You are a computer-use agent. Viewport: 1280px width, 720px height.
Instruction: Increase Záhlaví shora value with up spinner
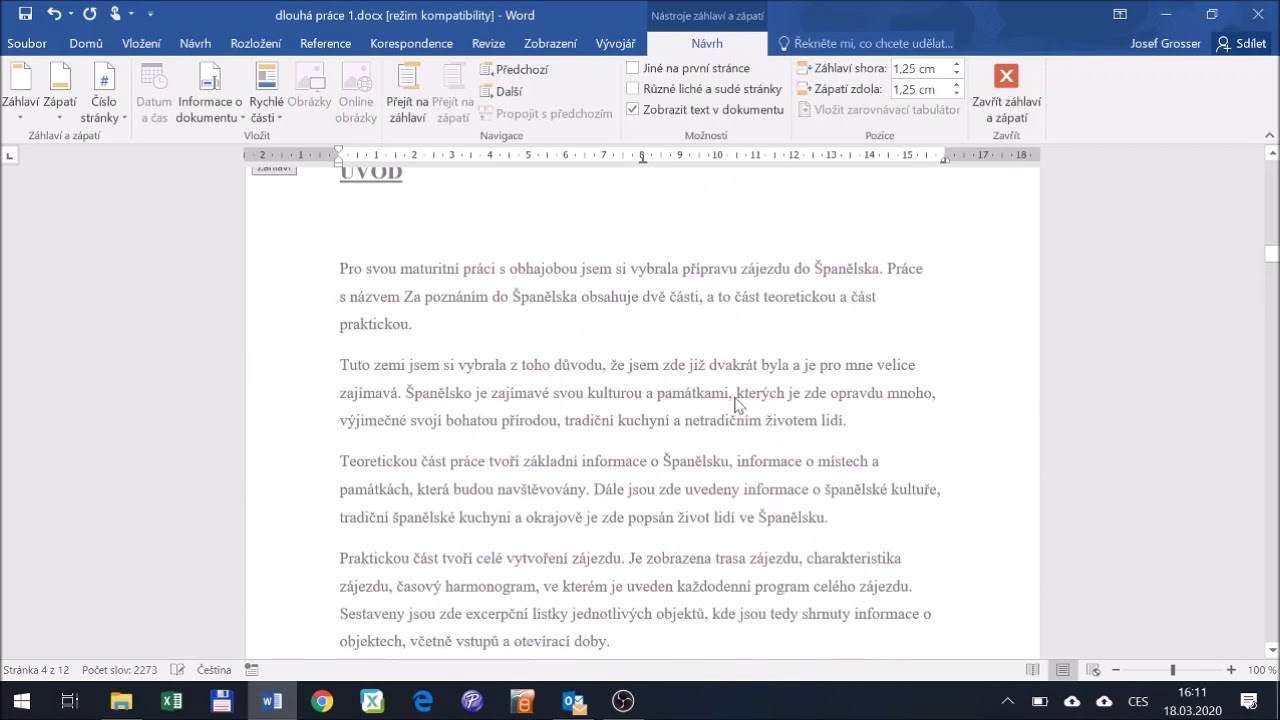[x=956, y=64]
